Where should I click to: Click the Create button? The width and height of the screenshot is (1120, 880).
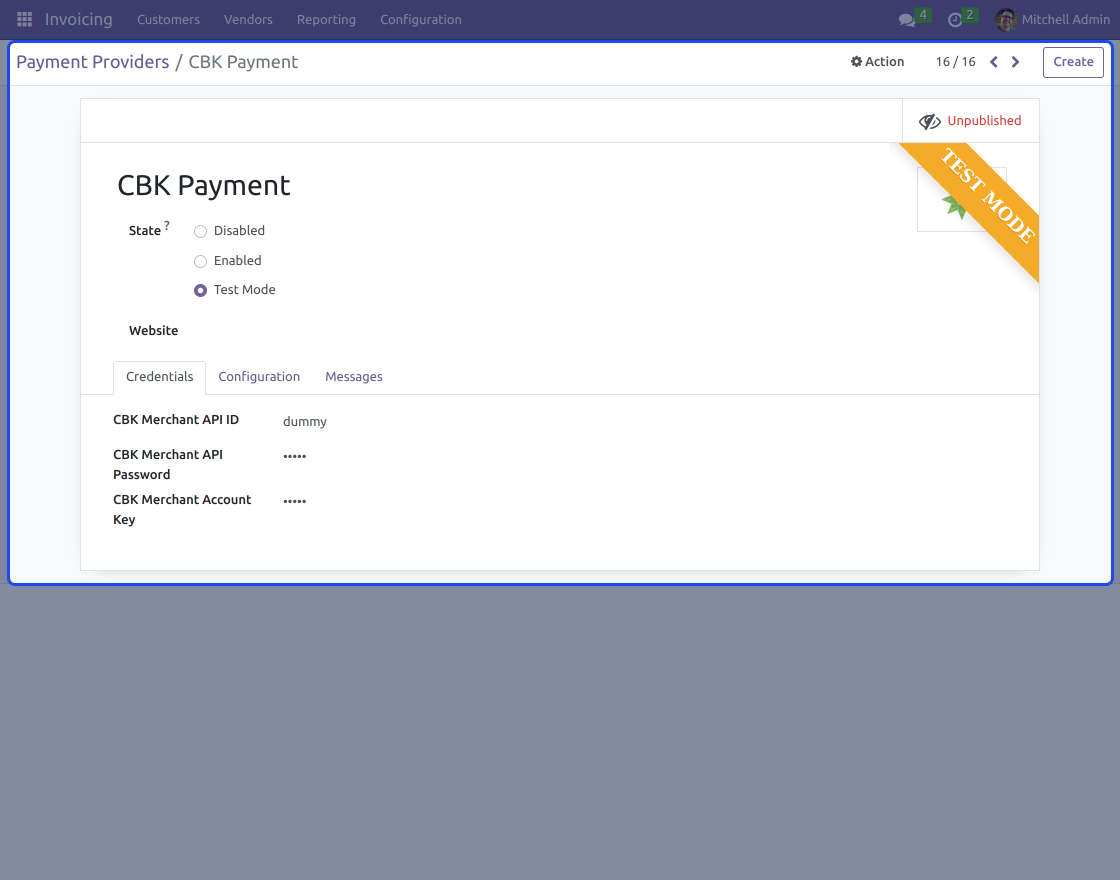pos(1073,61)
